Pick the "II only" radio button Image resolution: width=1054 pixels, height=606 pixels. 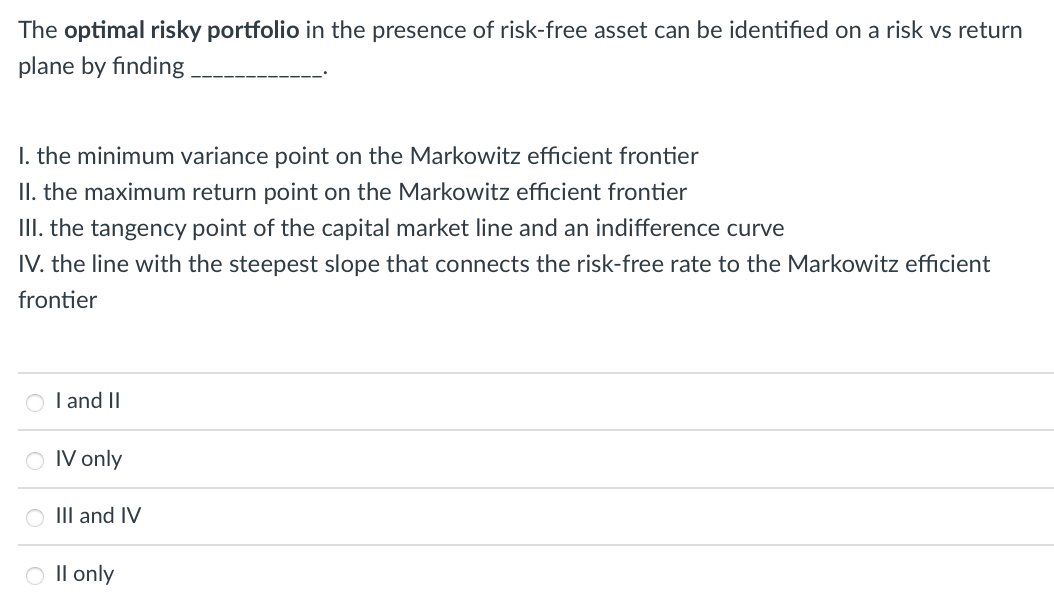[35, 575]
